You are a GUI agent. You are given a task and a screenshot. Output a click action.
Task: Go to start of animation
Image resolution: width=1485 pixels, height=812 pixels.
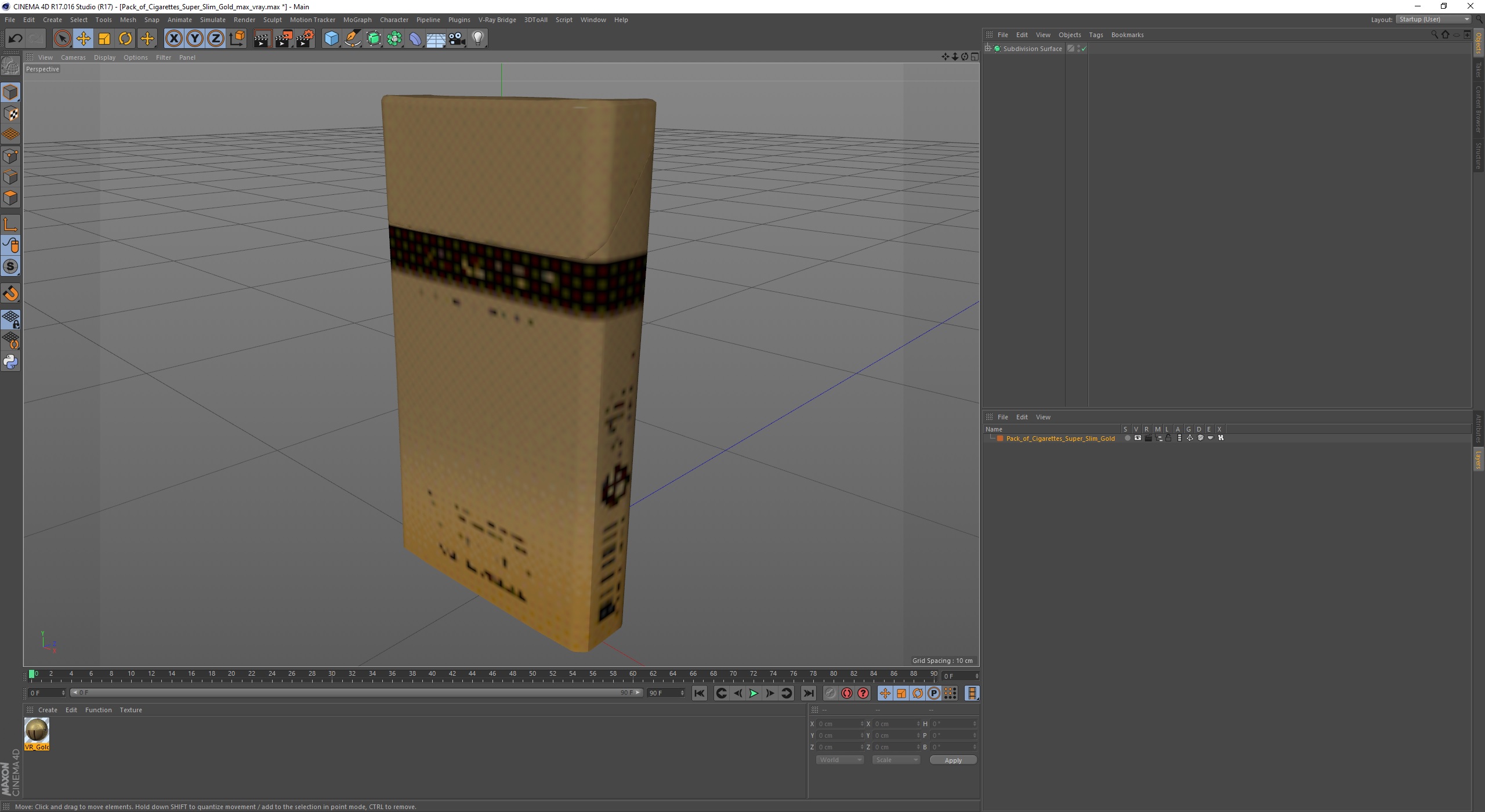(x=700, y=693)
